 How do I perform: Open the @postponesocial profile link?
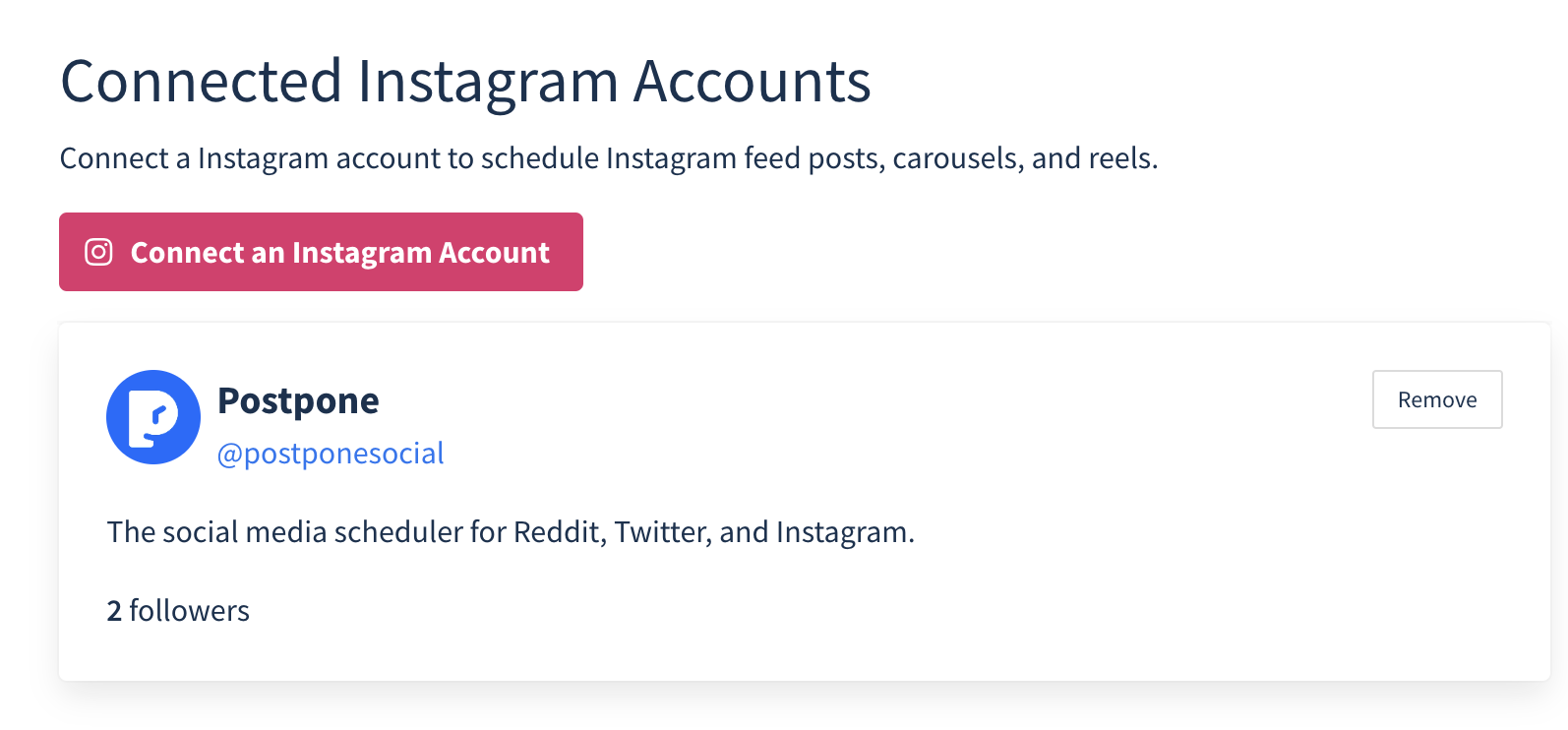pyautogui.click(x=331, y=454)
